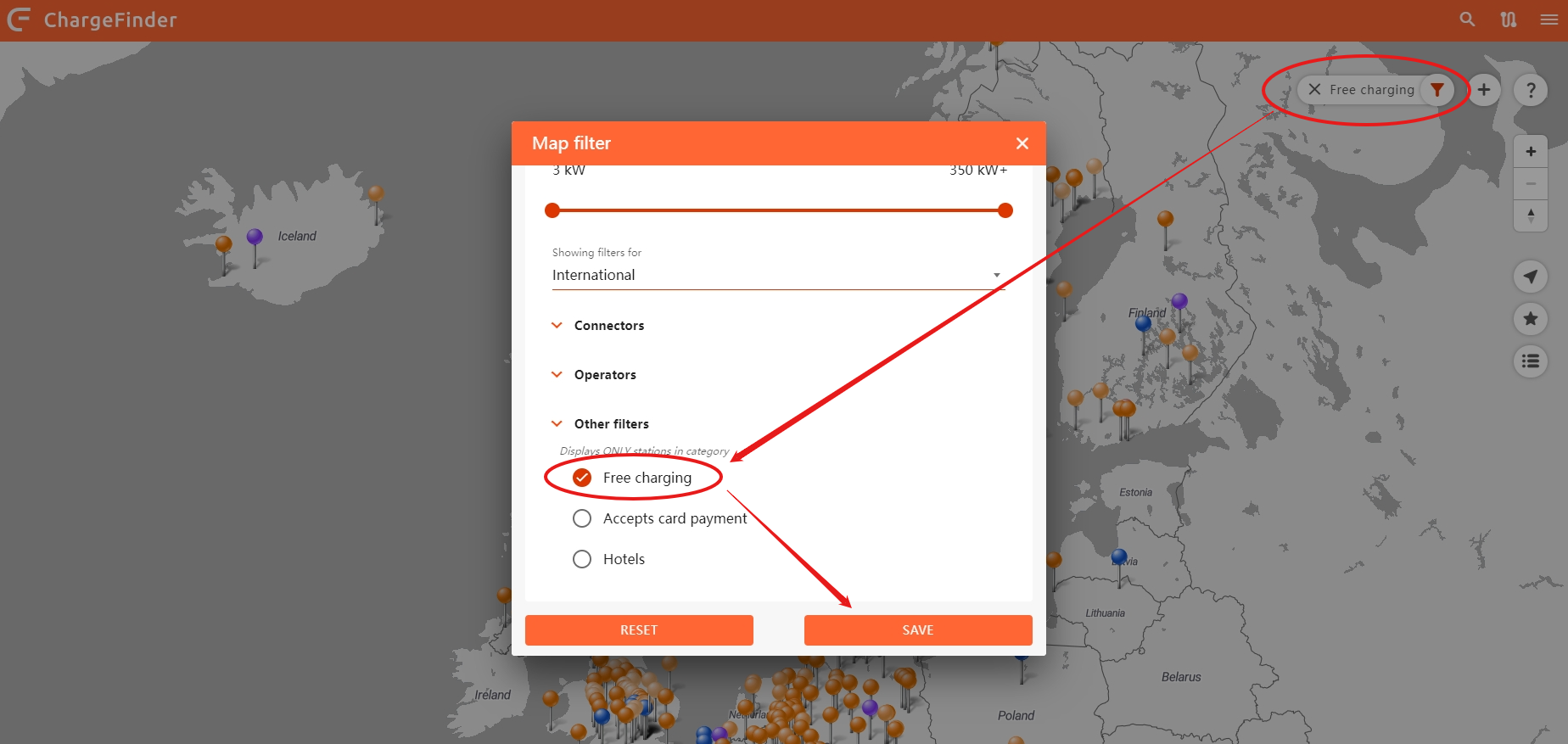Viewport: 1568px width, 744px height.
Task: Remove the Free charging filter chip
Action: [x=1314, y=89]
